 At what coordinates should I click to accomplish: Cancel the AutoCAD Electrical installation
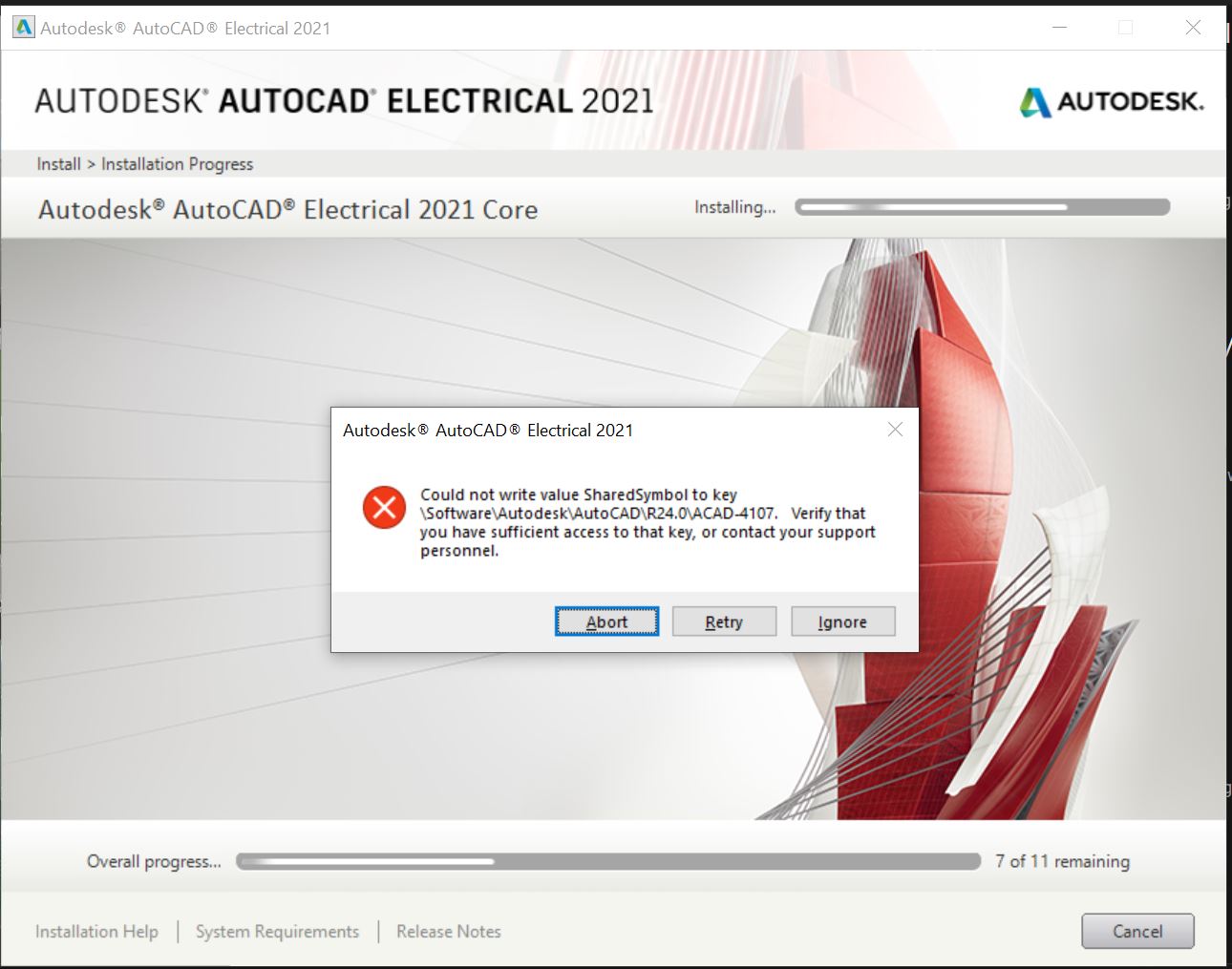1136,931
